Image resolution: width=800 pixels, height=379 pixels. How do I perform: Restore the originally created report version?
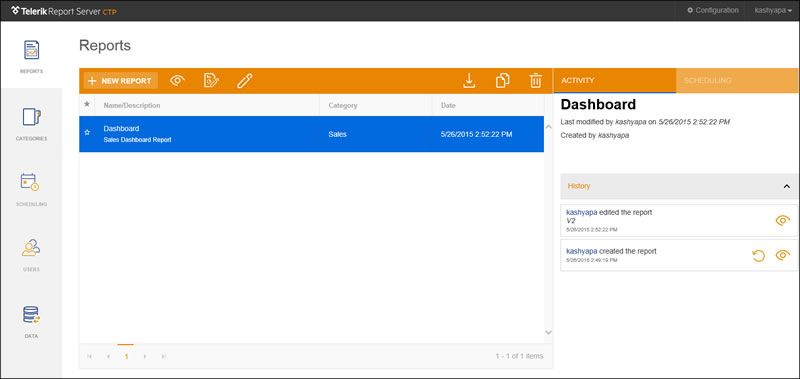(x=759, y=255)
